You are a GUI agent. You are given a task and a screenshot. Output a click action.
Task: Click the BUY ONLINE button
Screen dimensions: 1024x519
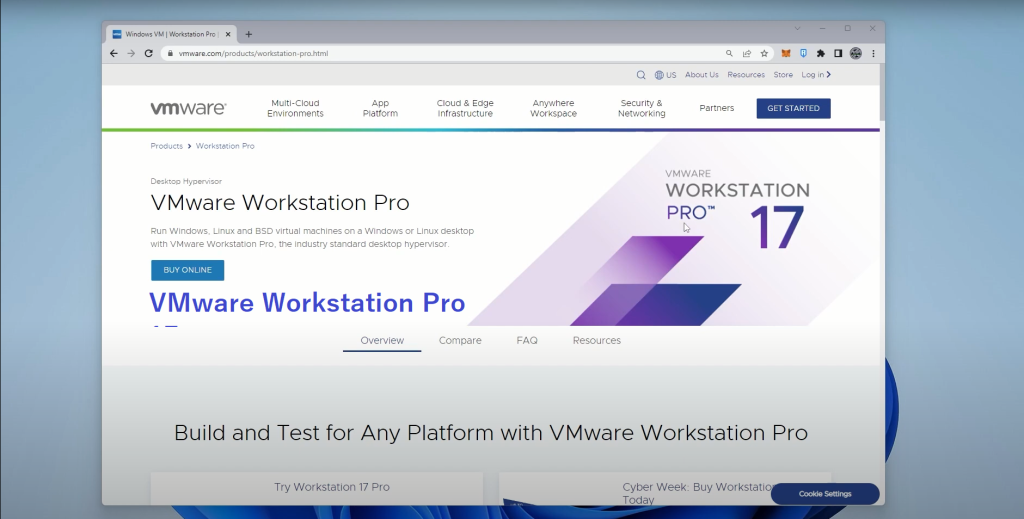187,270
